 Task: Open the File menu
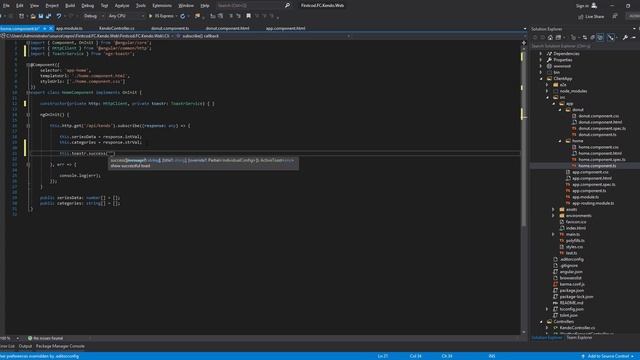[x=6, y=6]
